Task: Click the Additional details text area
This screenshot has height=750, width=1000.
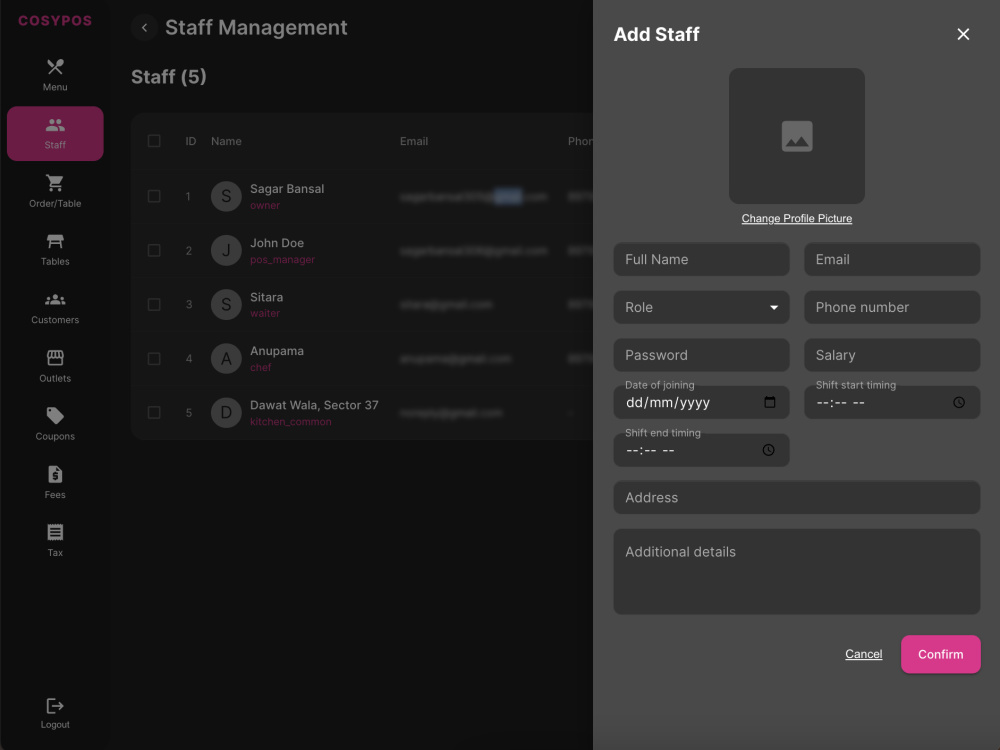Action: click(x=797, y=571)
